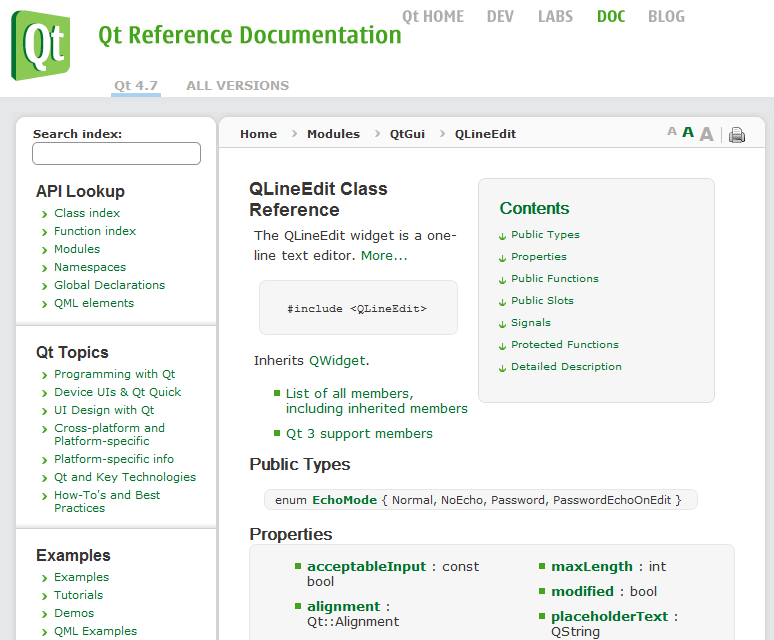Screen dimensions: 774x640
Task: Go to Home breadcrumb
Action: click(259, 134)
